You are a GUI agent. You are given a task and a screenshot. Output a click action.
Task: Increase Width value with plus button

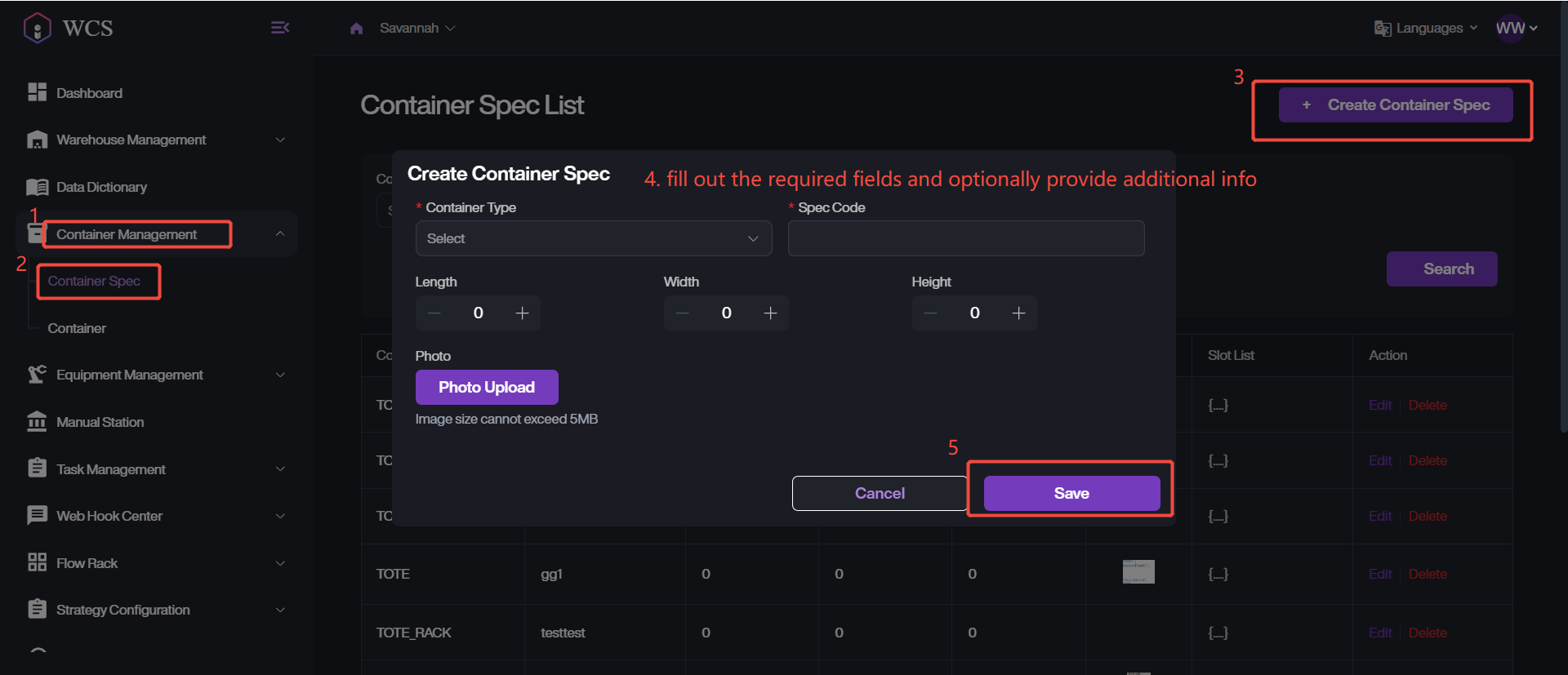tap(770, 313)
